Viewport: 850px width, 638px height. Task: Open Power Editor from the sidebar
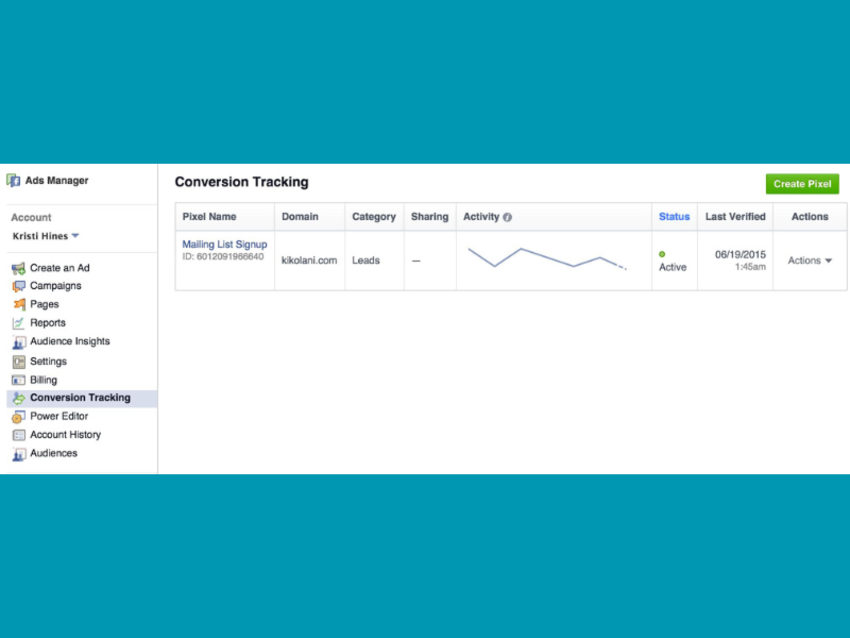(59, 416)
